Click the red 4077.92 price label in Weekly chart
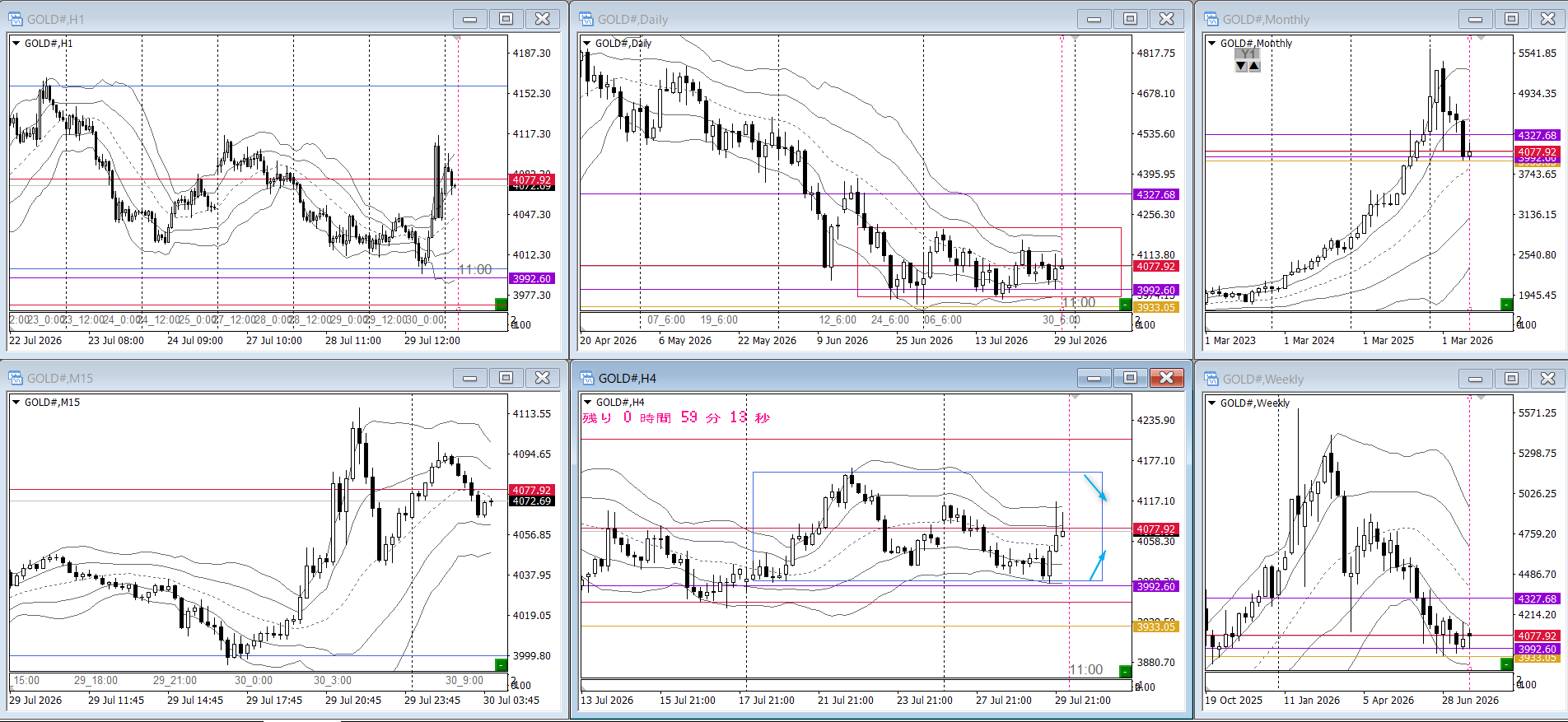 coord(1538,636)
